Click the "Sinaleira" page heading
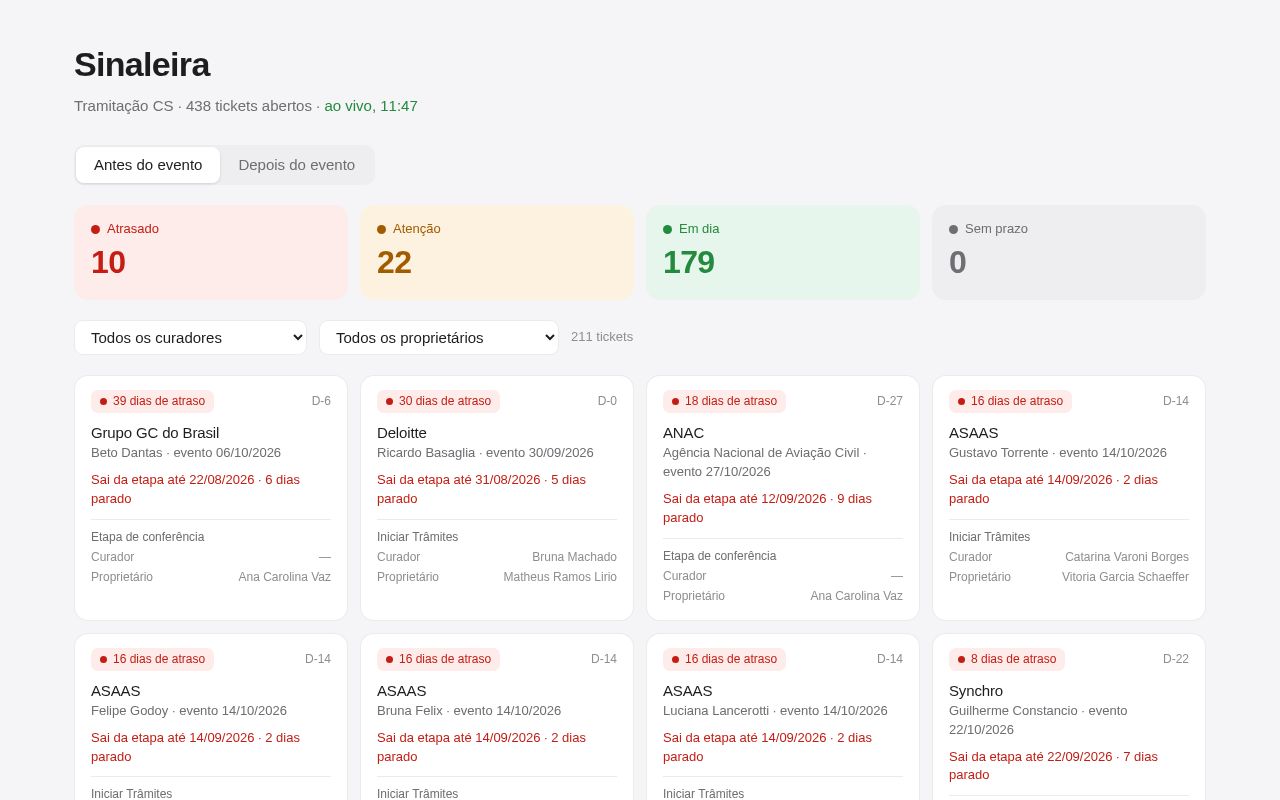This screenshot has width=1280, height=800. (x=142, y=65)
